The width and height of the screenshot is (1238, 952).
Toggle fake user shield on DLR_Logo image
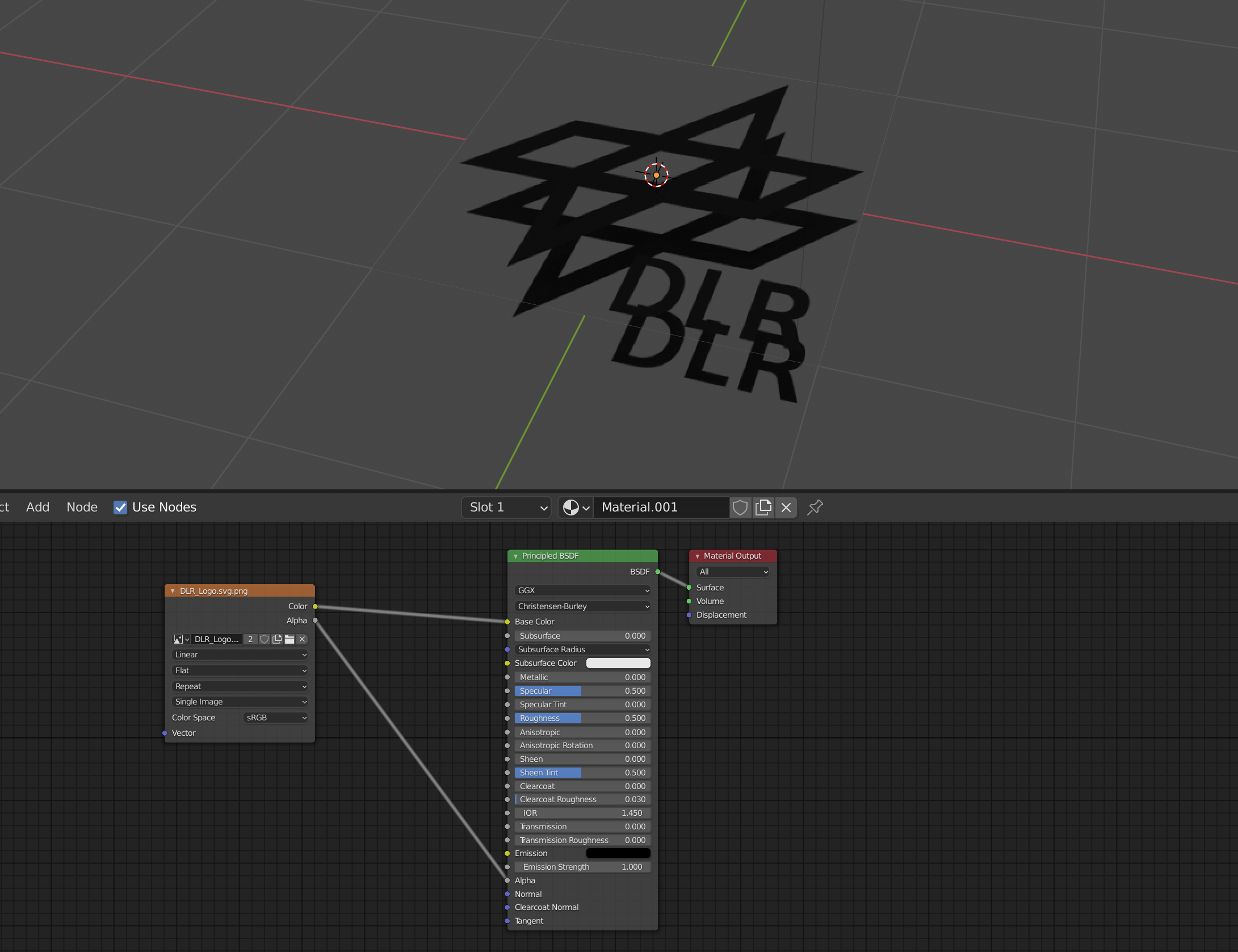(264, 639)
